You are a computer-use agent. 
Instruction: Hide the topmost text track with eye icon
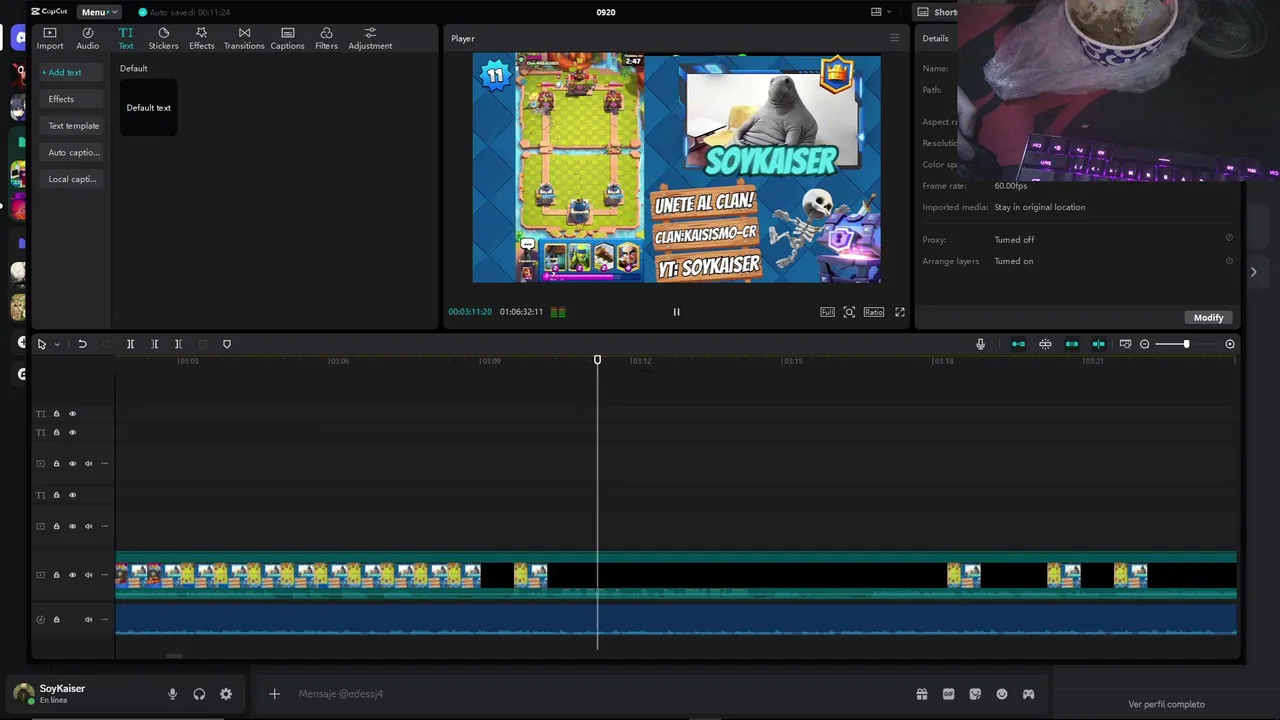pos(72,413)
